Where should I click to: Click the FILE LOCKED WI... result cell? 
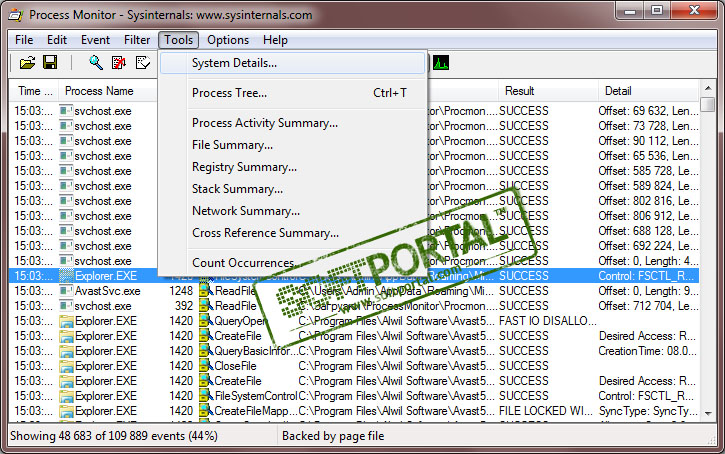547,411
